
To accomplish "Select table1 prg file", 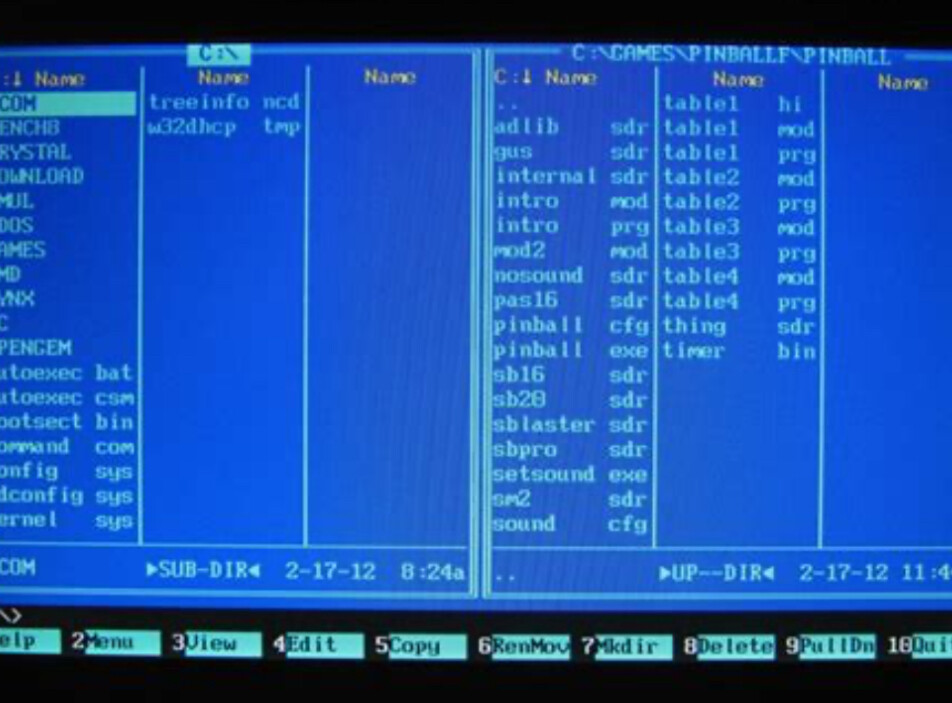I will [x=739, y=154].
